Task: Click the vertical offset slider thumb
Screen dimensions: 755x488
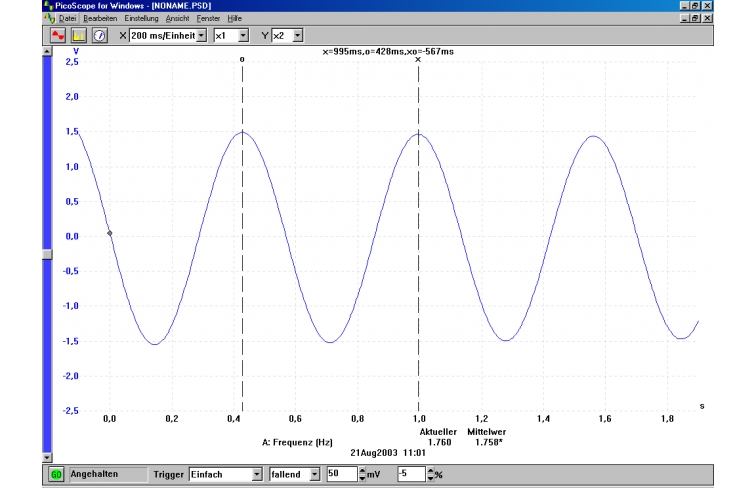Action: tap(47, 254)
